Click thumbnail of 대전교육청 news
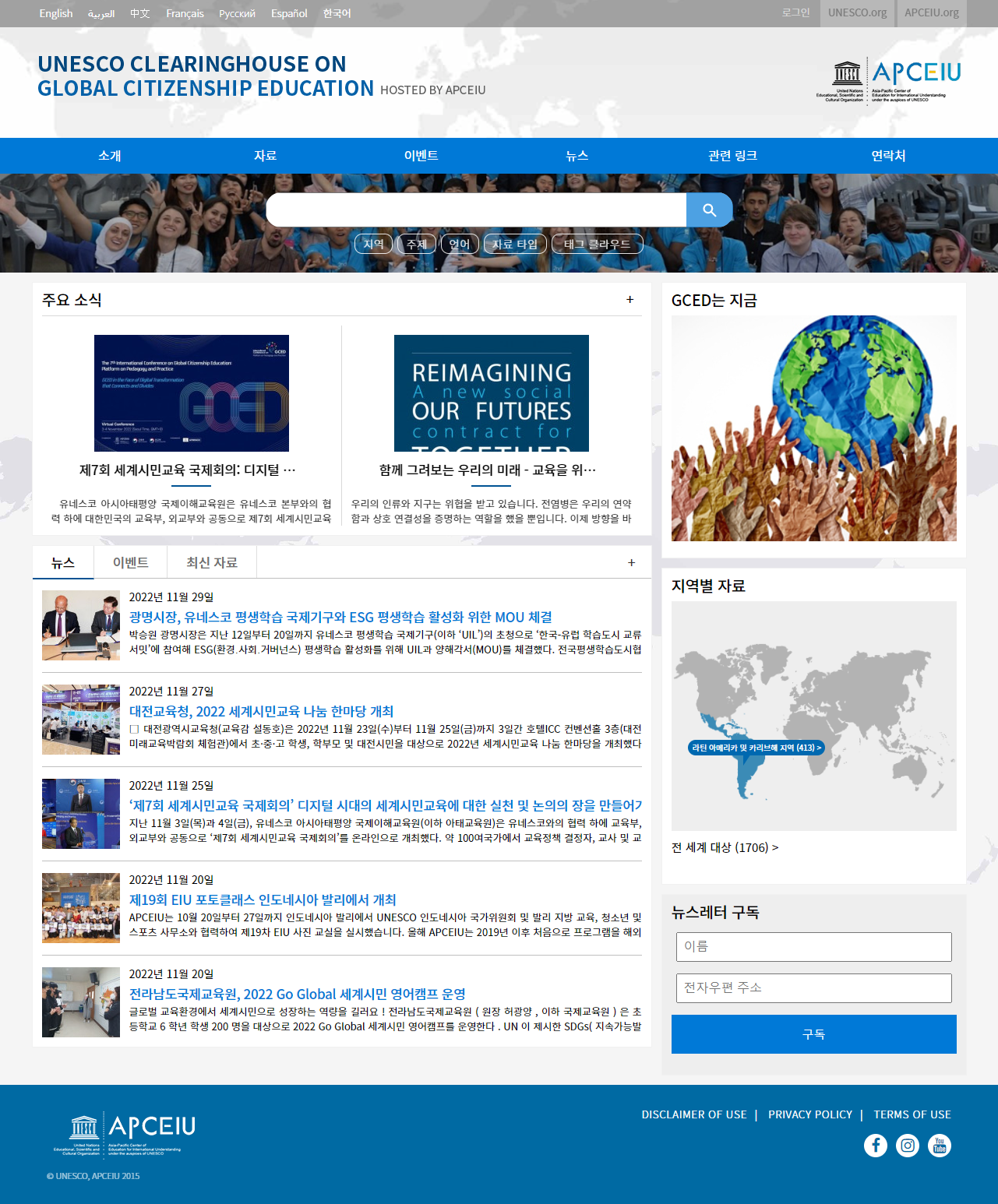Viewport: 998px width, 1204px height. (x=81, y=720)
